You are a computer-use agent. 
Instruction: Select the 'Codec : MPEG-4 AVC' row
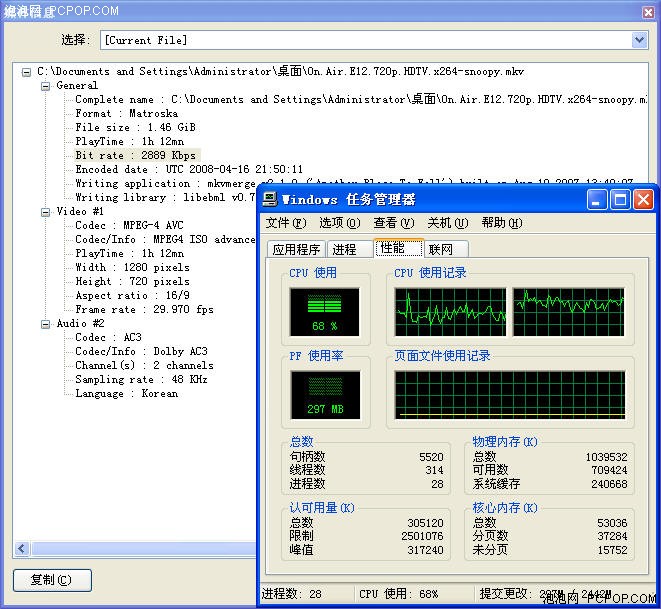coord(129,225)
